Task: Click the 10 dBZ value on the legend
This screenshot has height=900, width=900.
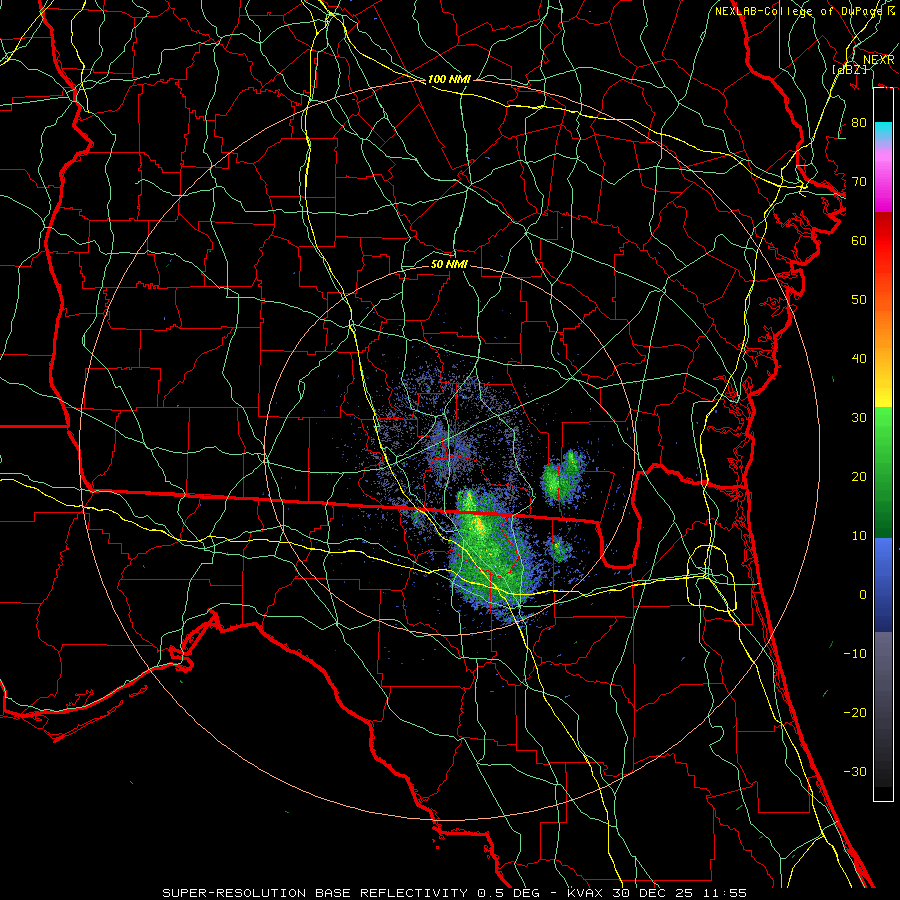Action: [859, 536]
